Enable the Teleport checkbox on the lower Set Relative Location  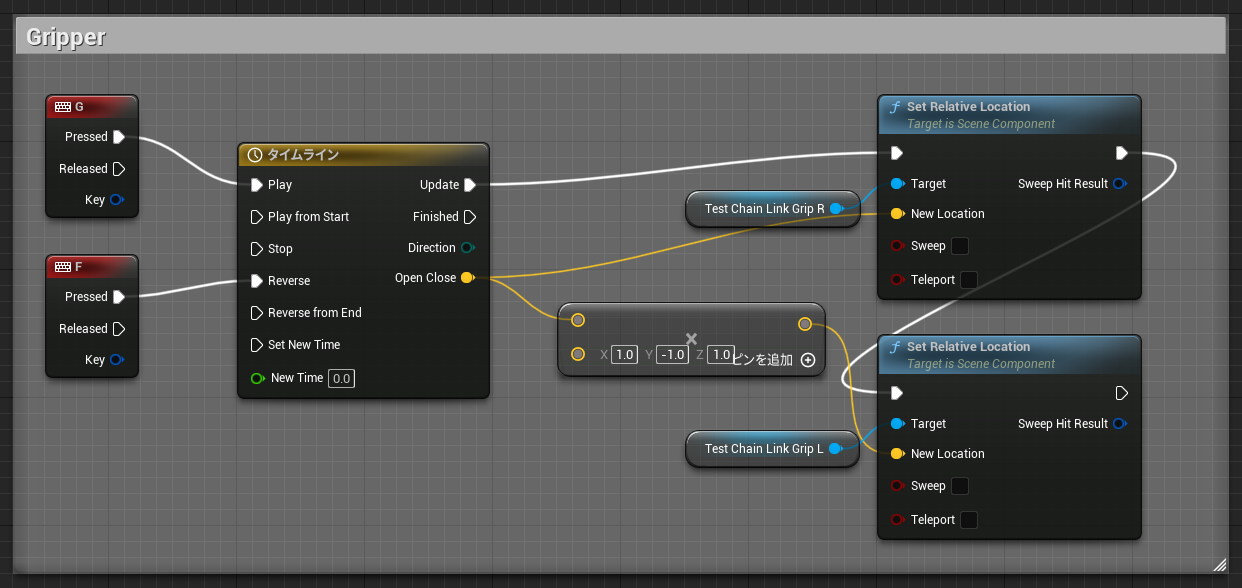click(966, 519)
